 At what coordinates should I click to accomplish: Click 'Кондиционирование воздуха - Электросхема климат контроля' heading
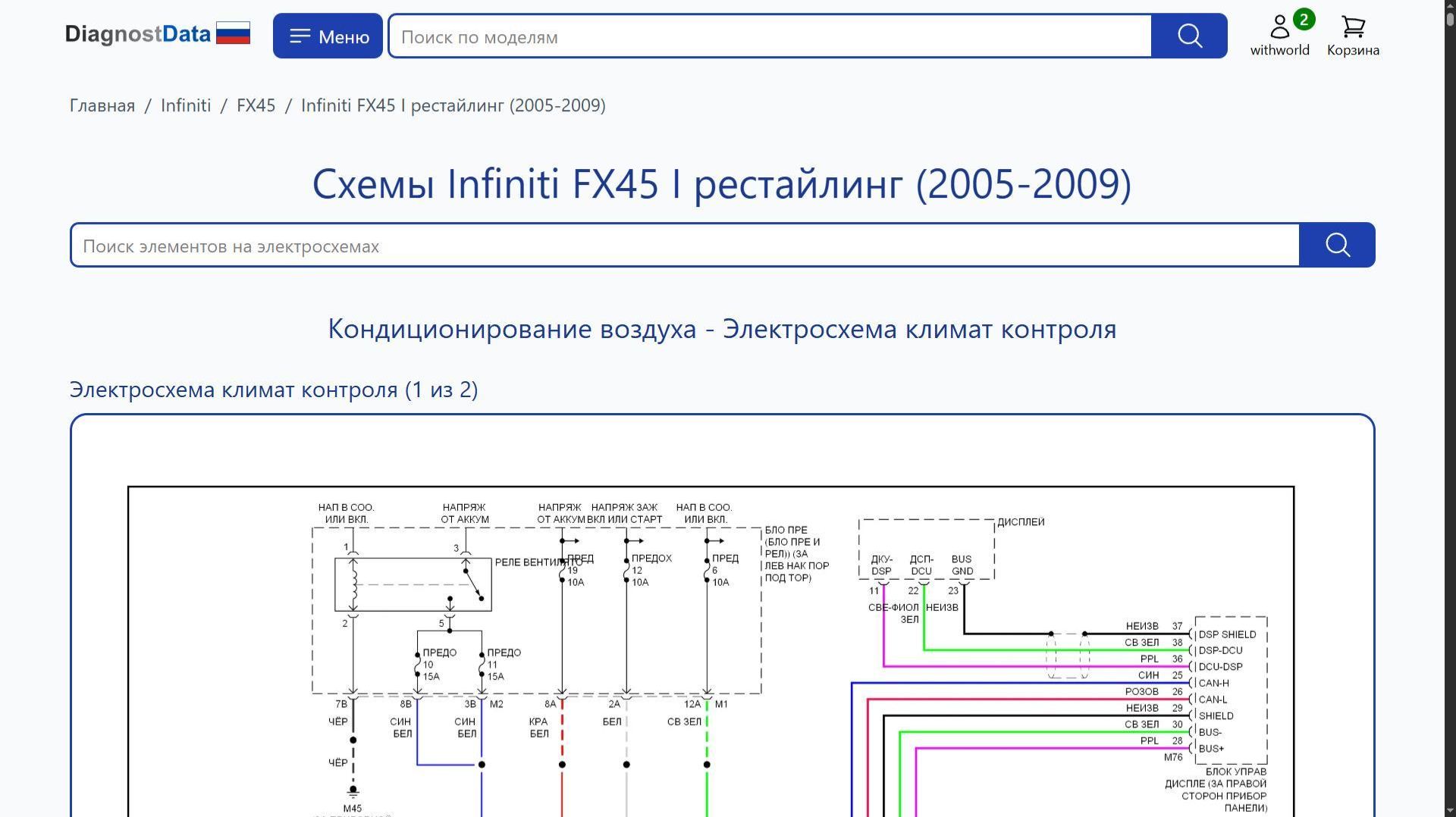[x=722, y=329]
